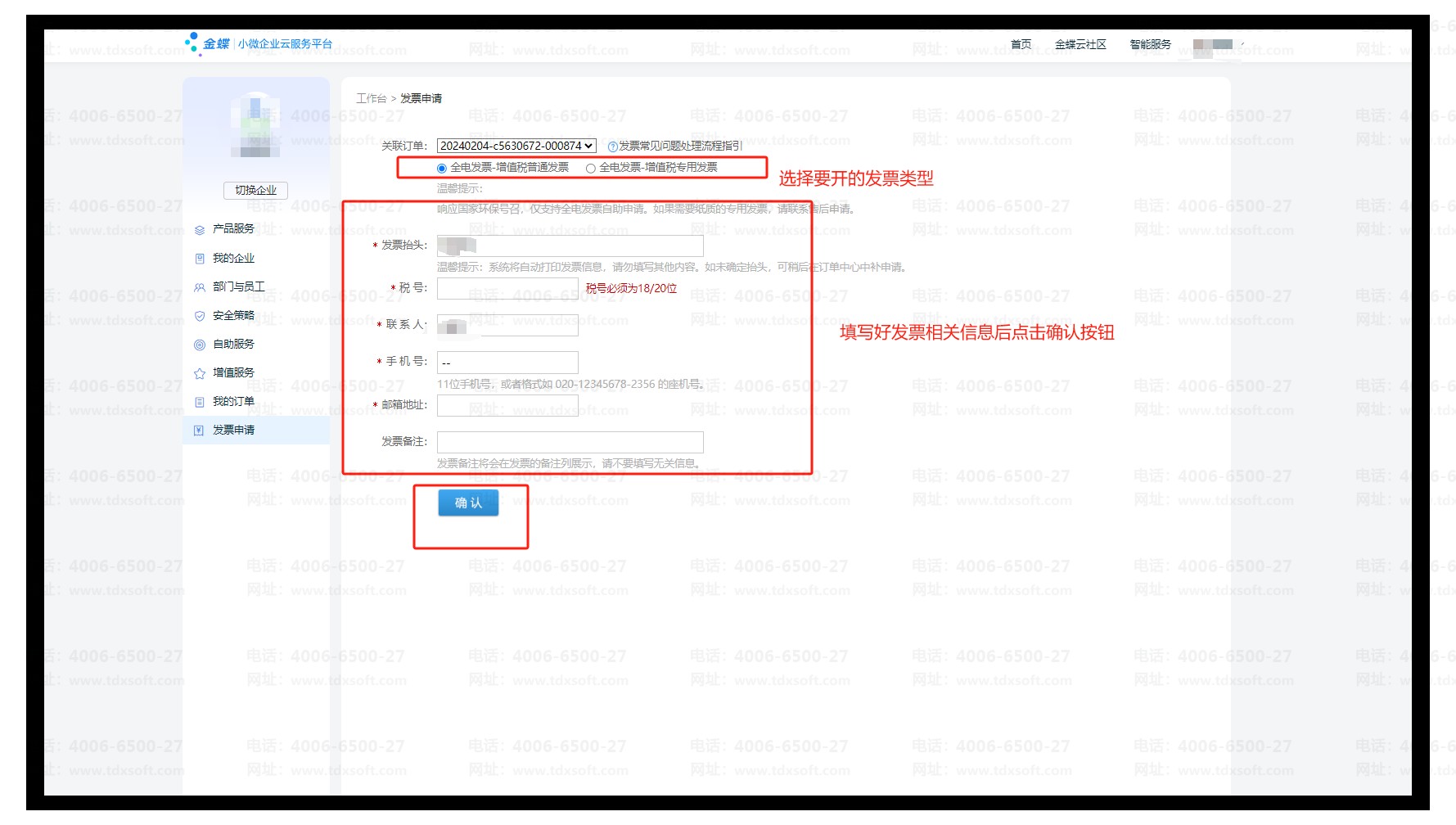Click the 我的企业 building icon
1456x825 pixels.
[x=199, y=259]
